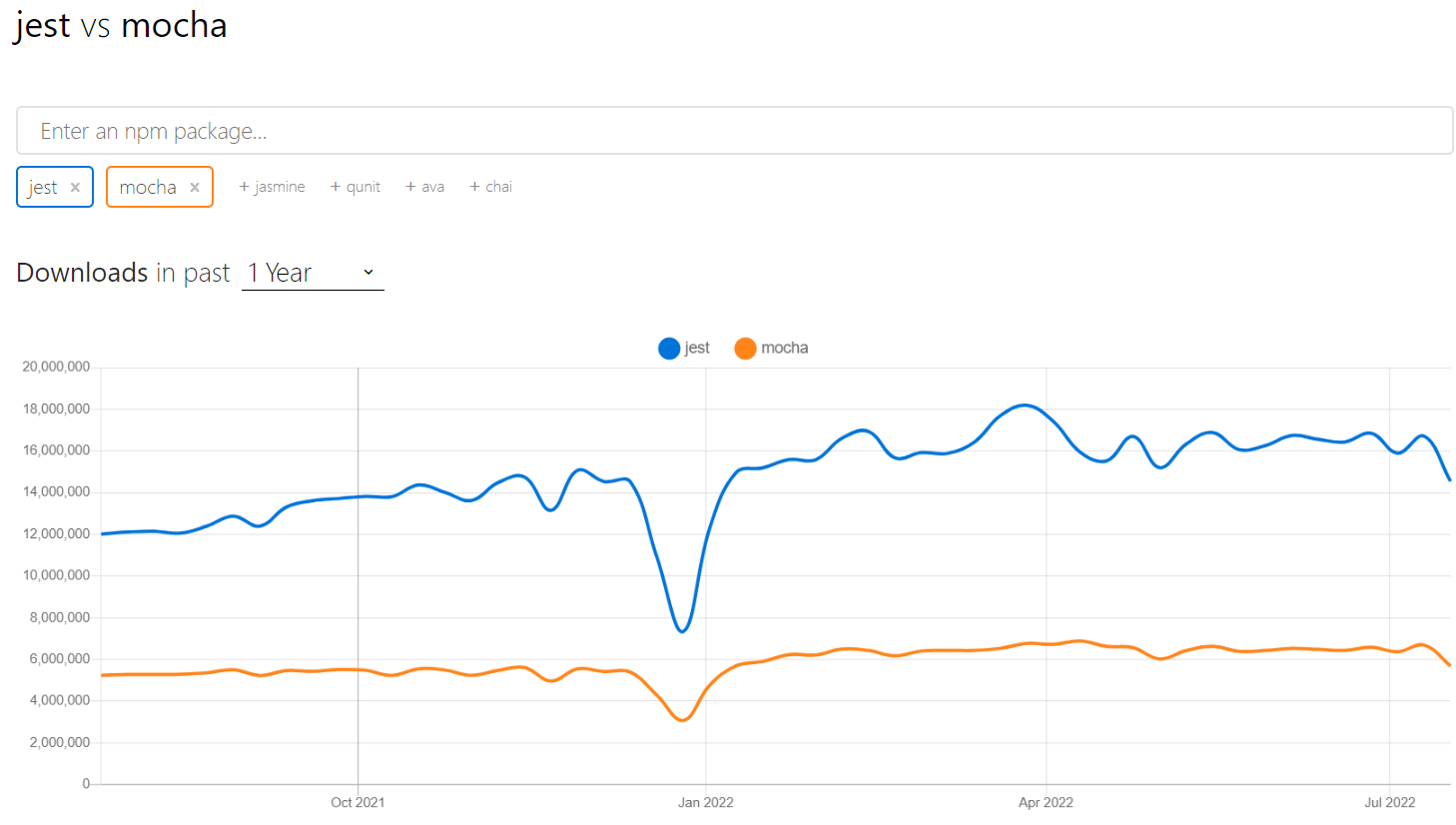Click jest line's lowest dip near Jan 2022

(x=682, y=630)
